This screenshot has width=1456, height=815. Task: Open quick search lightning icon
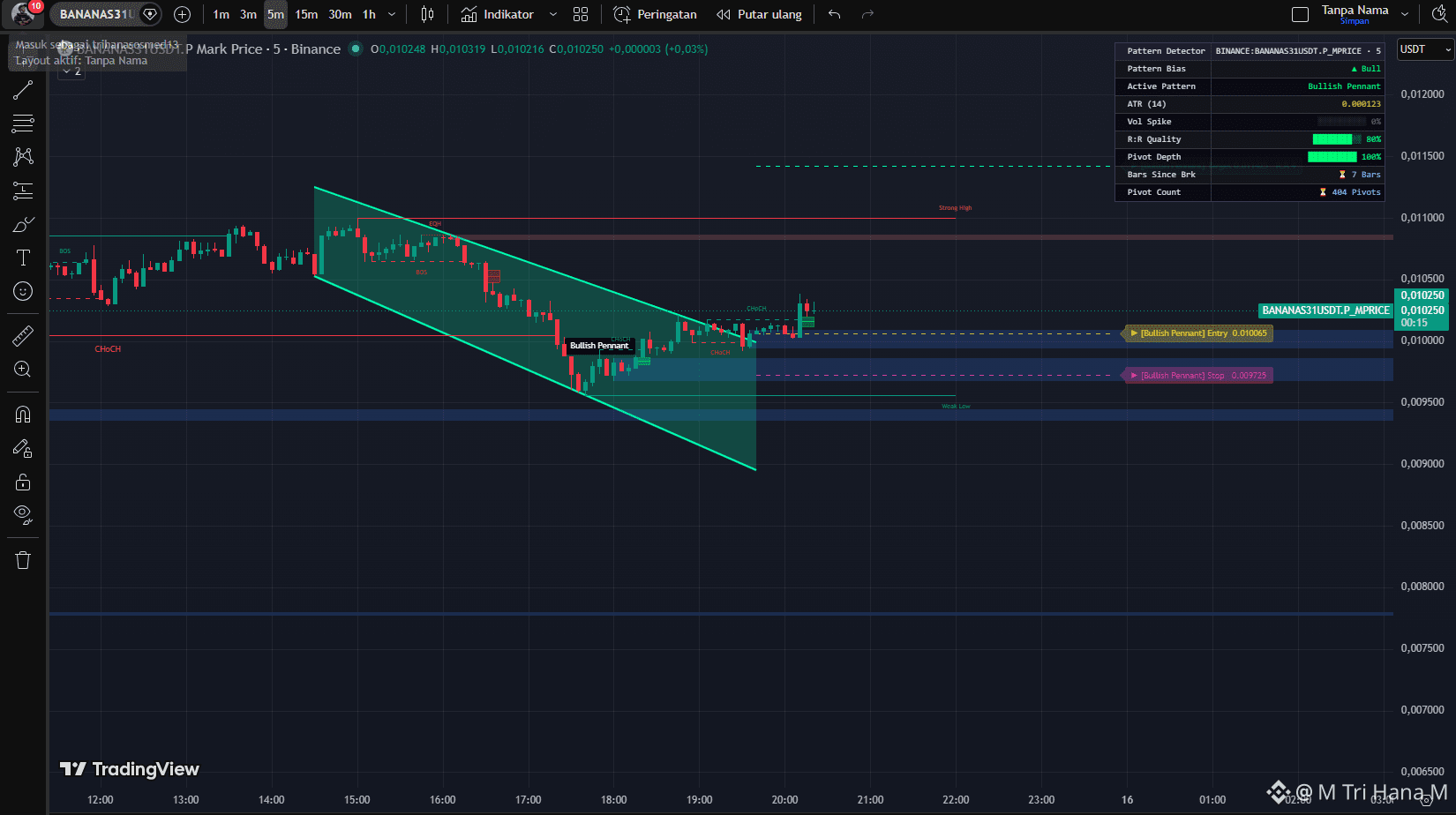click(x=1439, y=14)
